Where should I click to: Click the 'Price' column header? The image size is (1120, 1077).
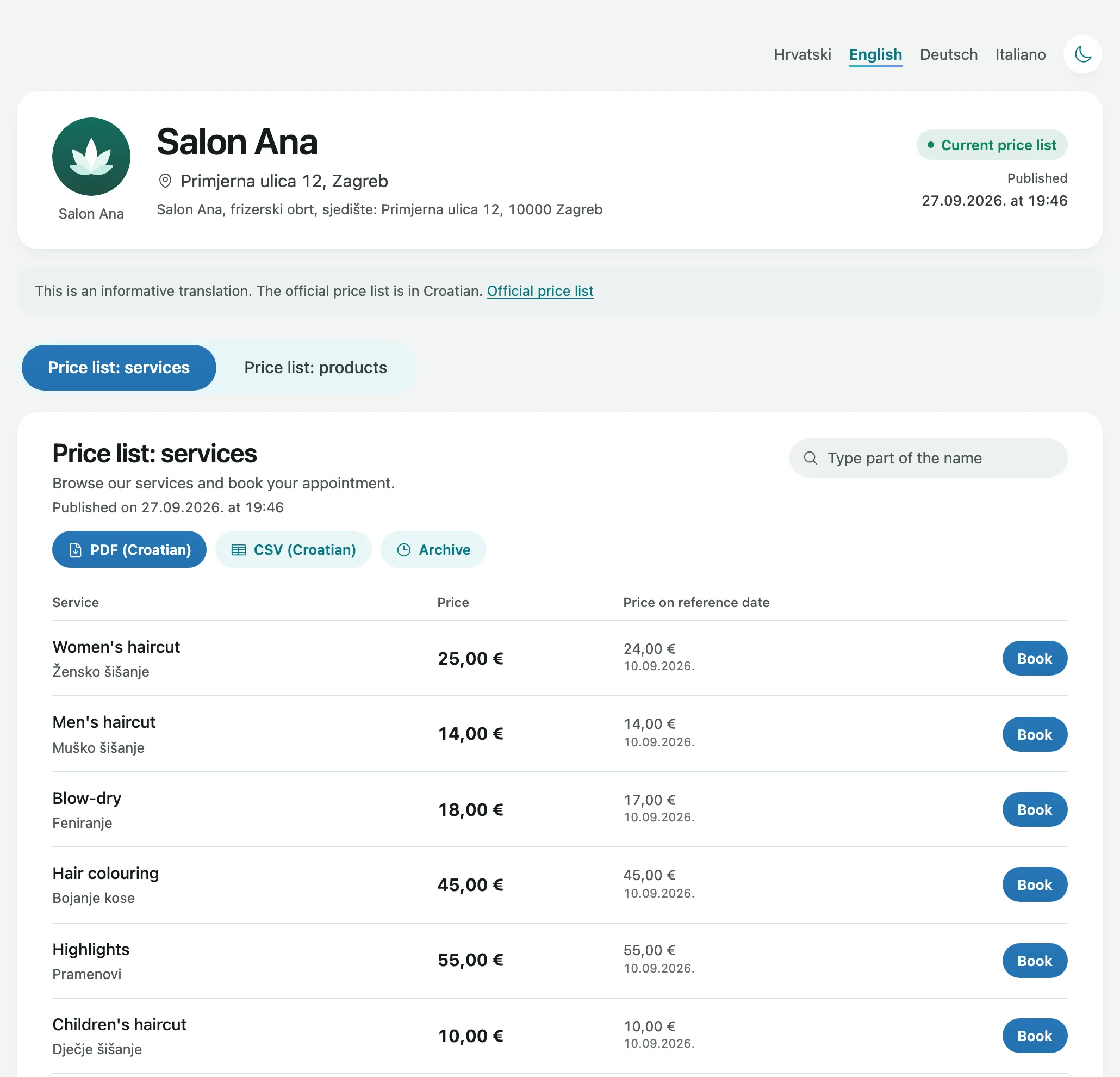click(452, 603)
